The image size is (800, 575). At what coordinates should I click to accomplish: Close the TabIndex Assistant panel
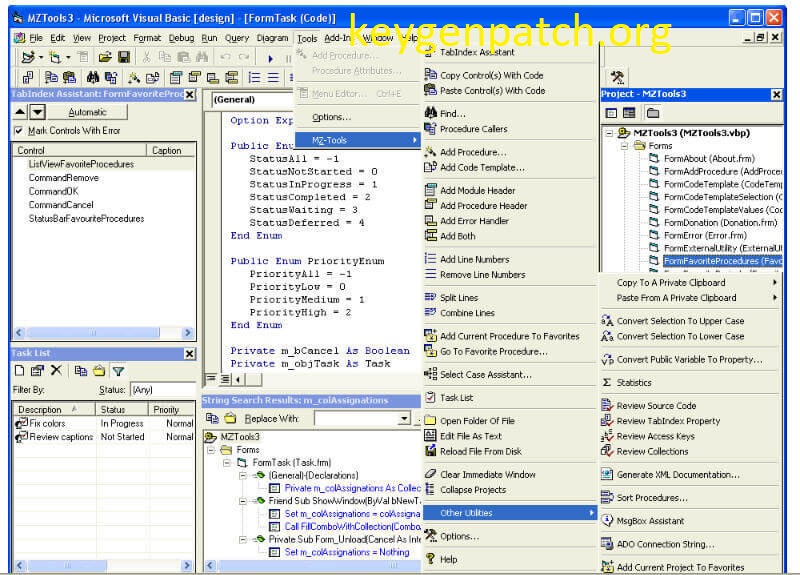(x=189, y=94)
